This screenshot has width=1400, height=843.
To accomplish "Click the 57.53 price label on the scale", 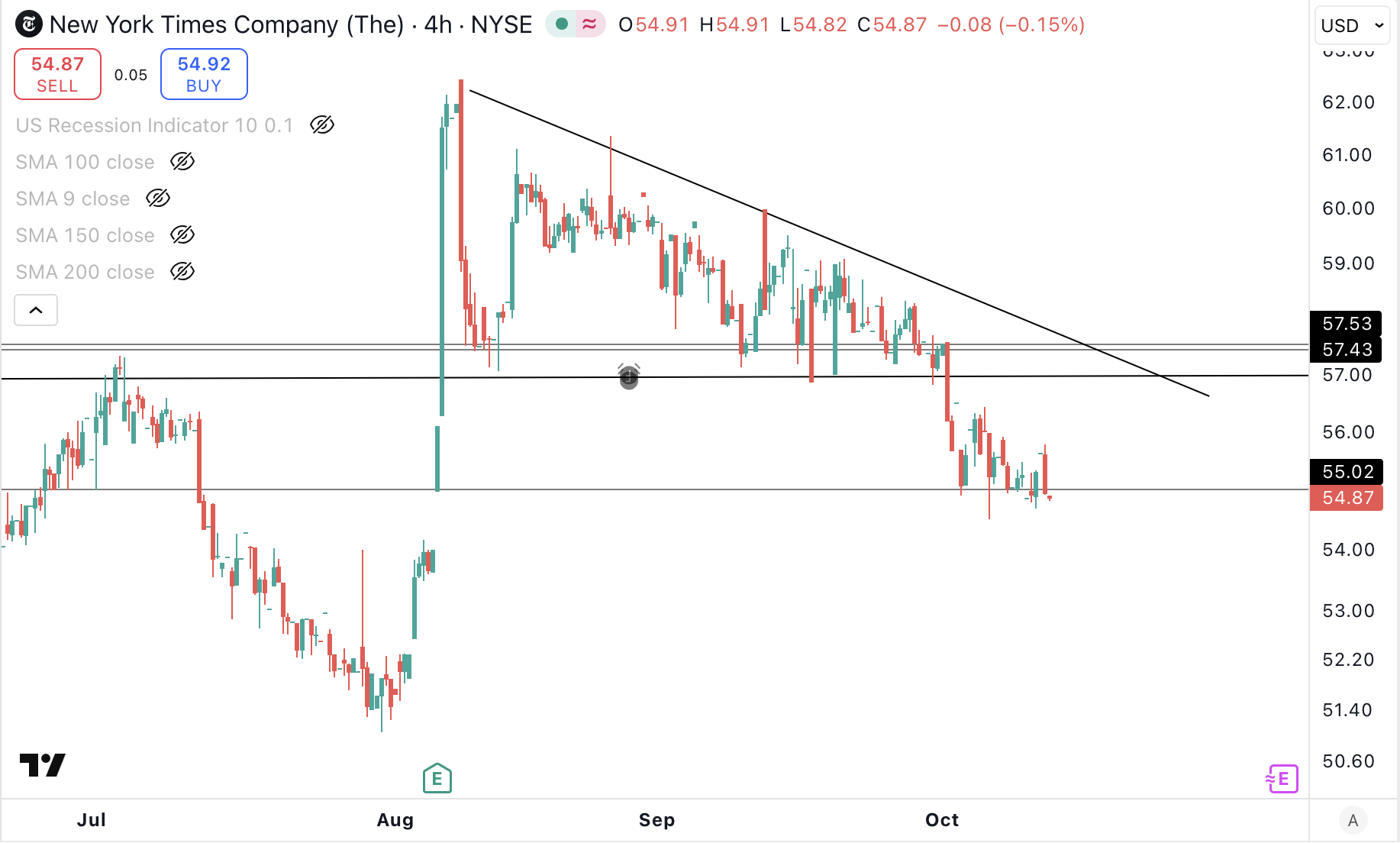I will pos(1347,324).
